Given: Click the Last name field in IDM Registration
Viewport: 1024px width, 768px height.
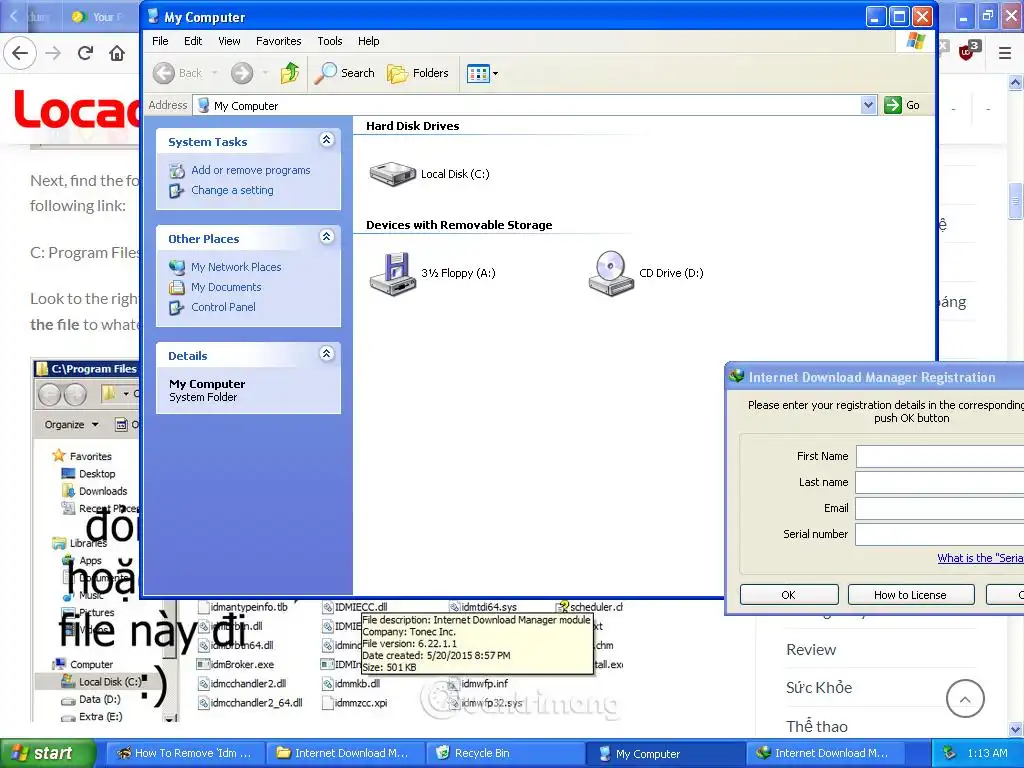Looking at the screenshot, I should click(x=940, y=483).
